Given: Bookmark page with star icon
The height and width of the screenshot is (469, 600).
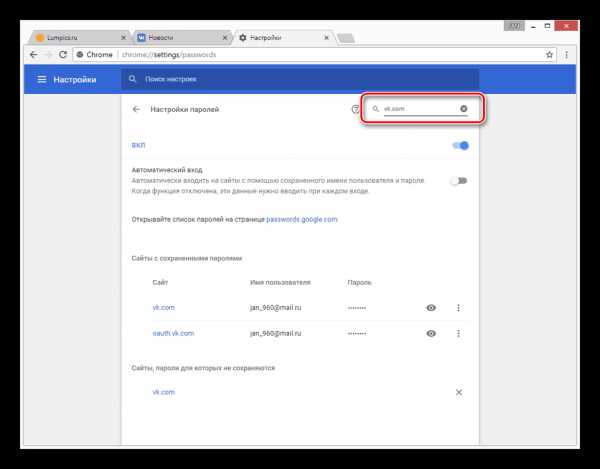Looking at the screenshot, I should pos(549,55).
